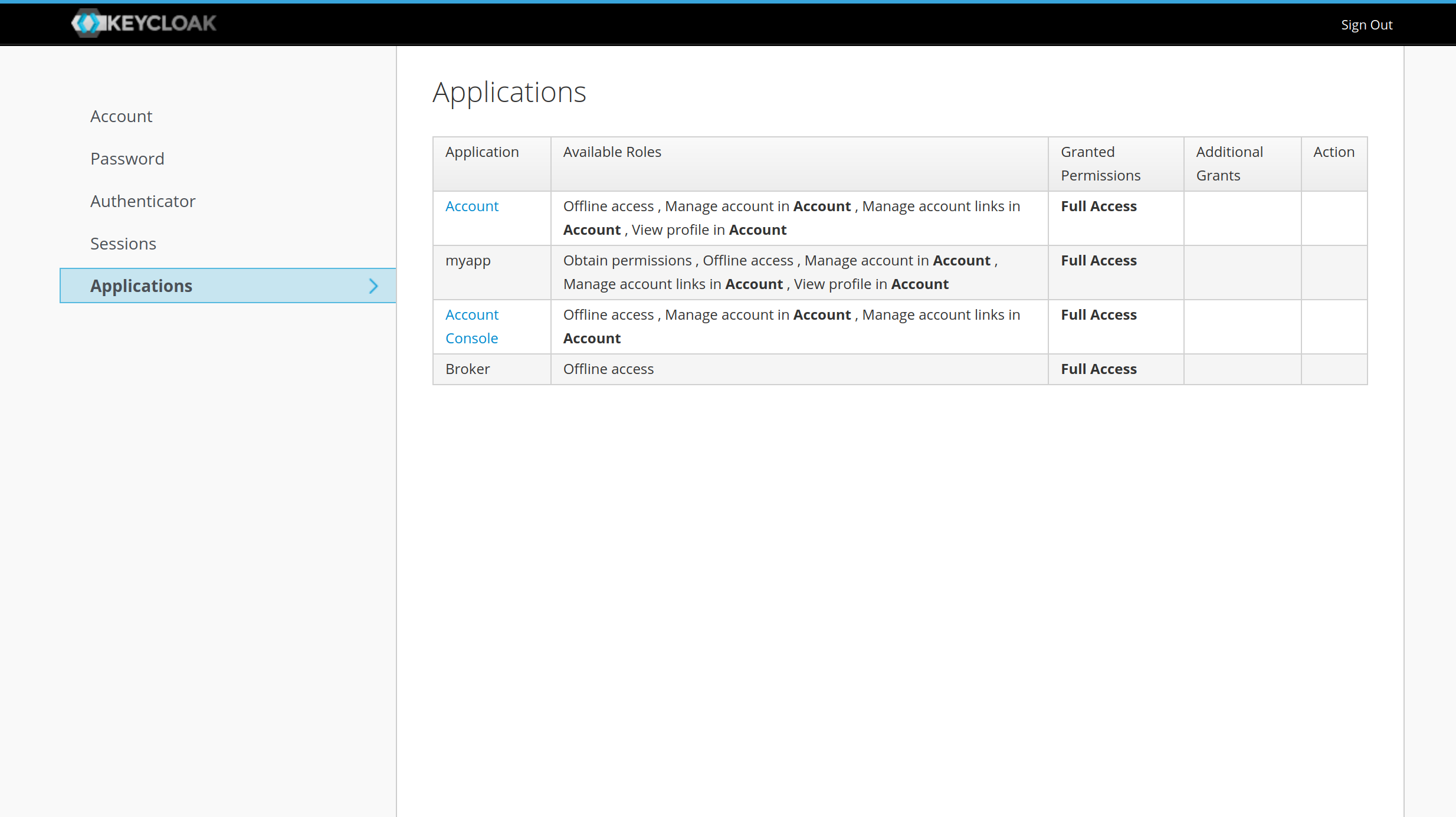1456x817 pixels.
Task: Sign out of the account
Action: pyautogui.click(x=1366, y=25)
